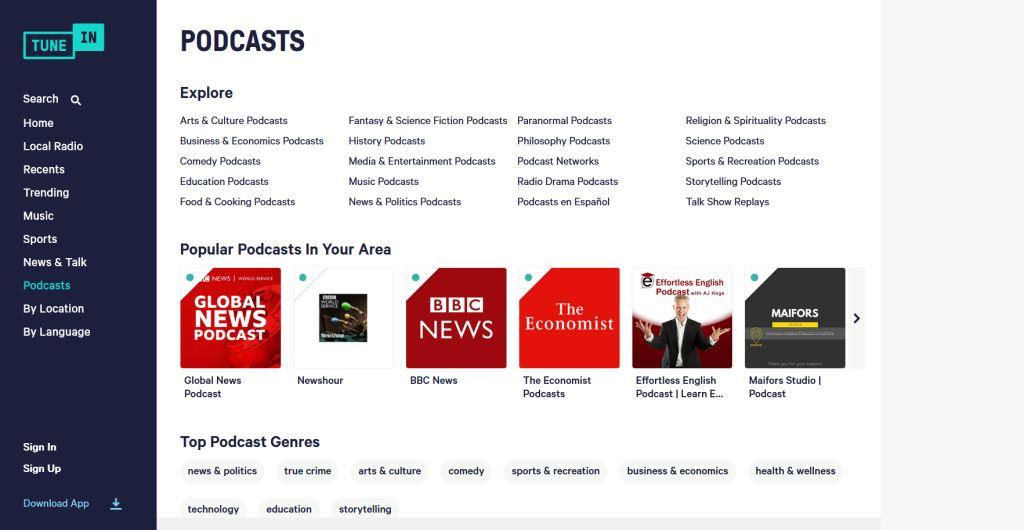Open the Newshour cover thumbnail
Screen dimensions: 1024x530
[x=344, y=318]
